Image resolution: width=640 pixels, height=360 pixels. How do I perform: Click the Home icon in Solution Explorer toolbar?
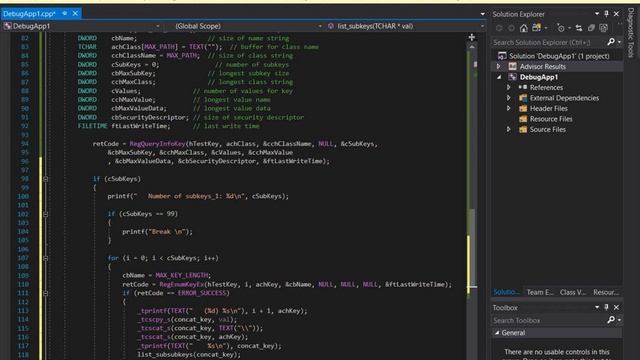pos(524,28)
